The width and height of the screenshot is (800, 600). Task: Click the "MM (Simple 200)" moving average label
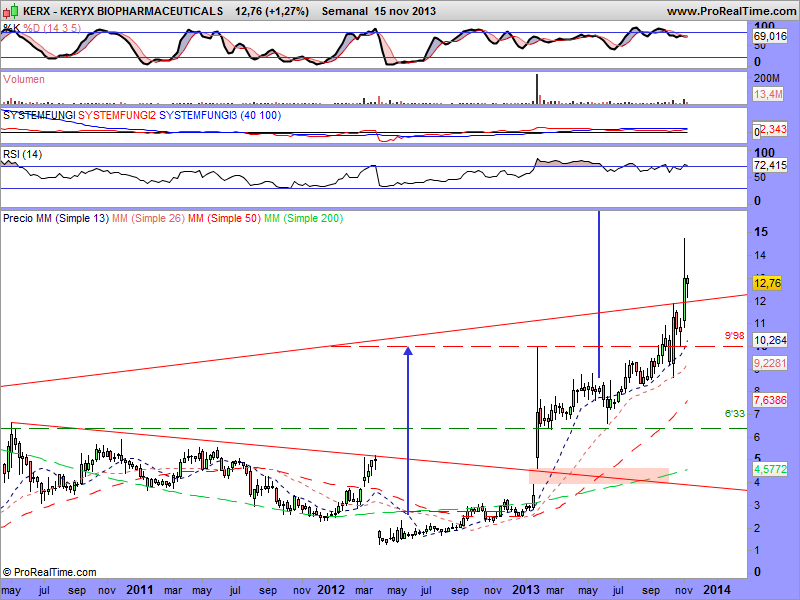click(303, 218)
